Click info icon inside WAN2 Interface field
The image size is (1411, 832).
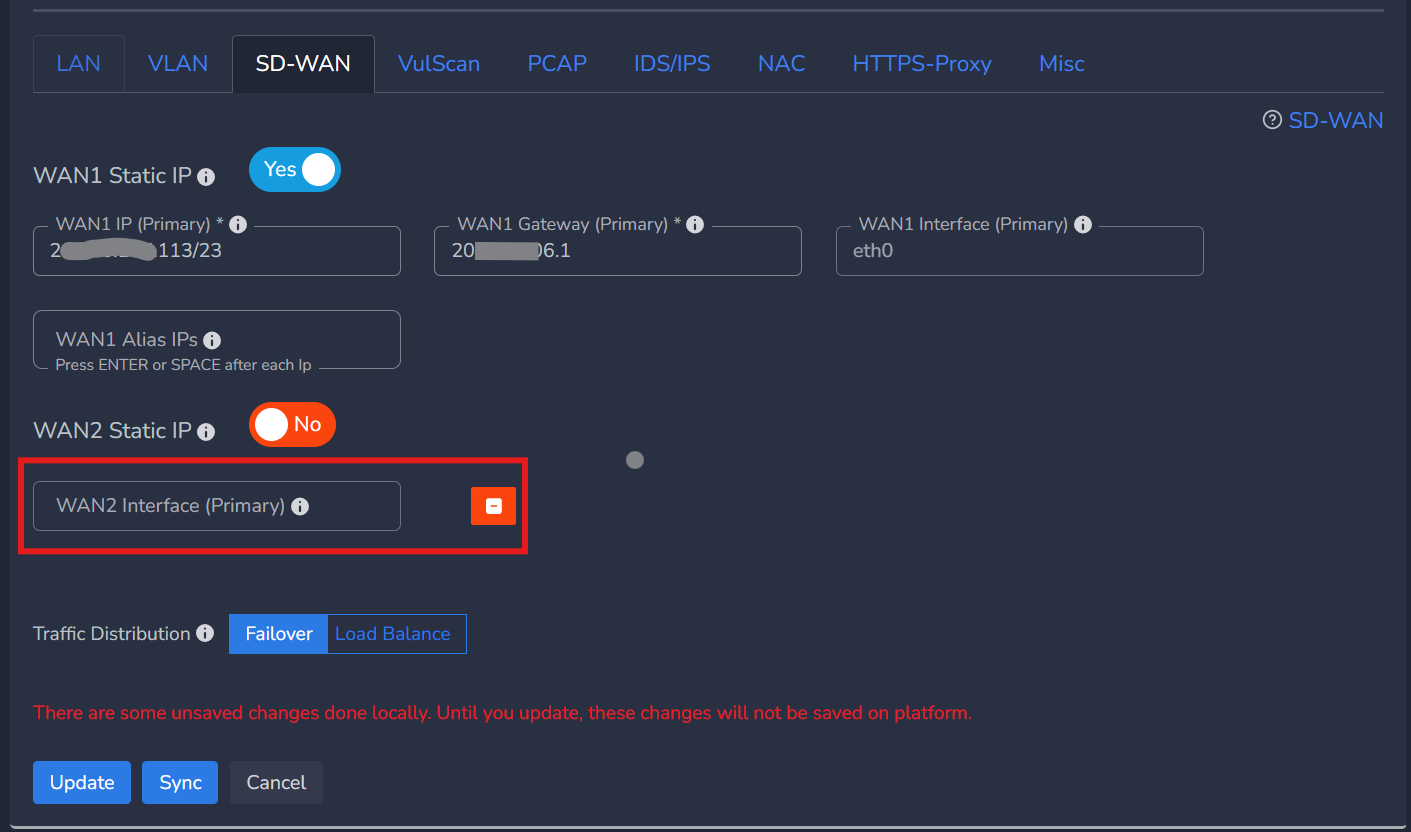coord(300,507)
